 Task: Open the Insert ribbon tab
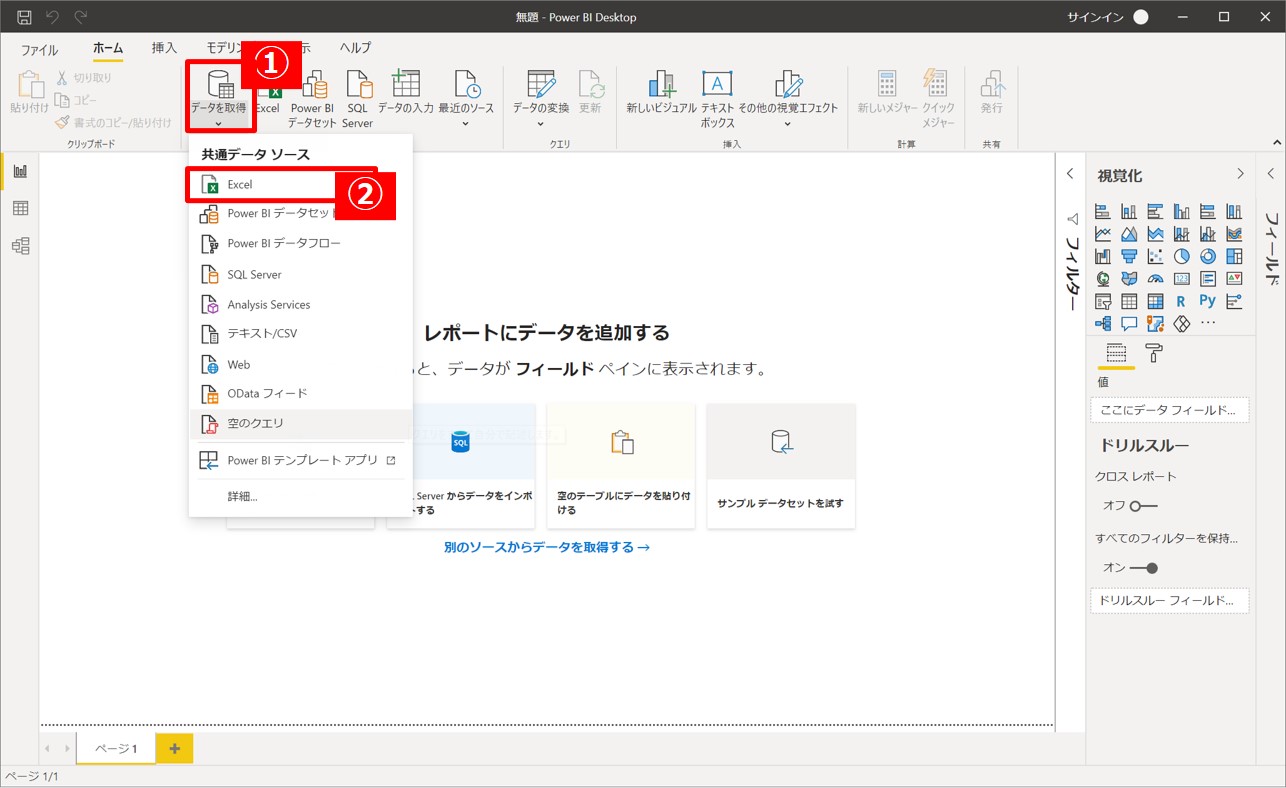(164, 48)
